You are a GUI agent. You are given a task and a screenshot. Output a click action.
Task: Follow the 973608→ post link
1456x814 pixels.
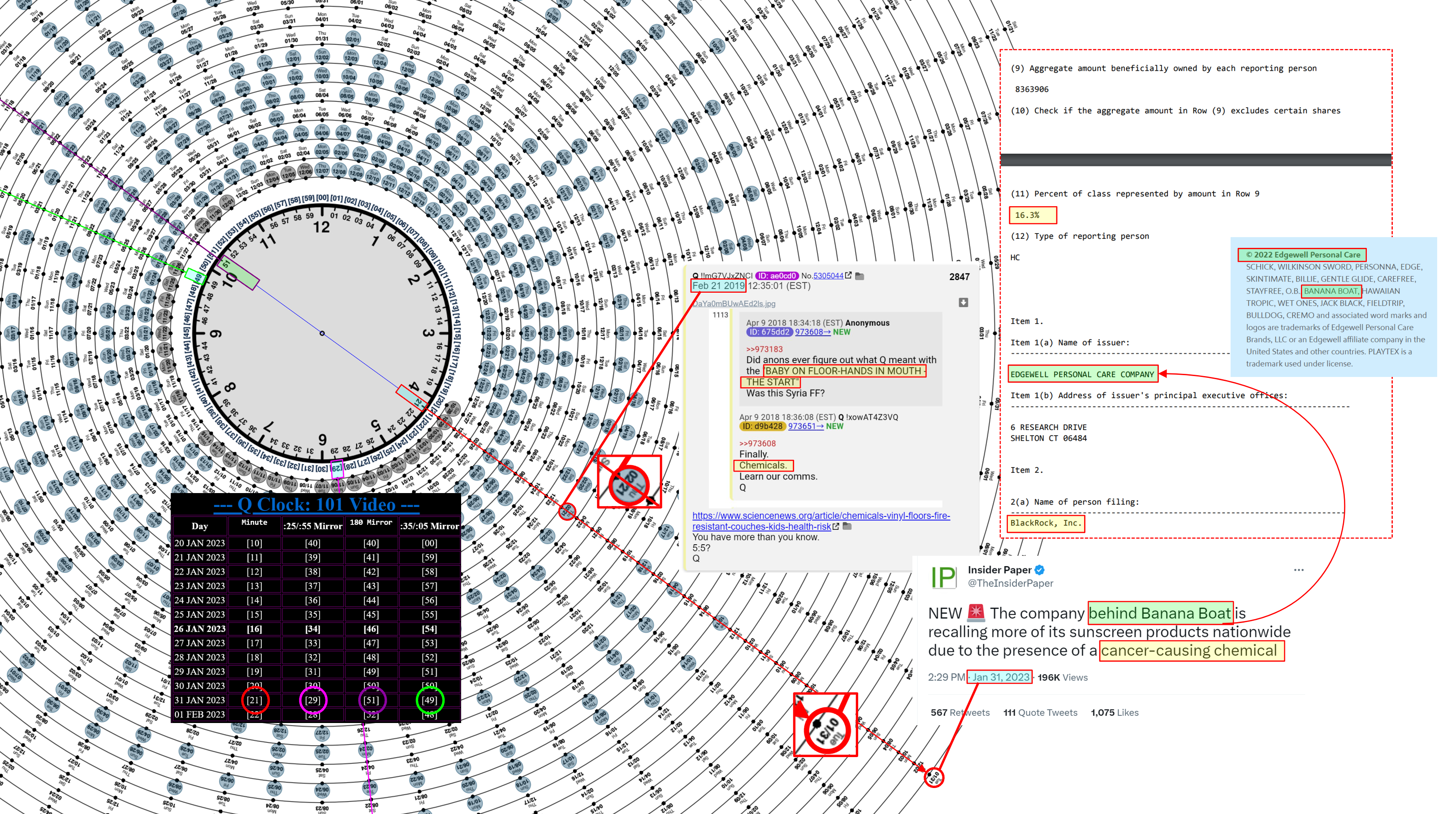813,332
